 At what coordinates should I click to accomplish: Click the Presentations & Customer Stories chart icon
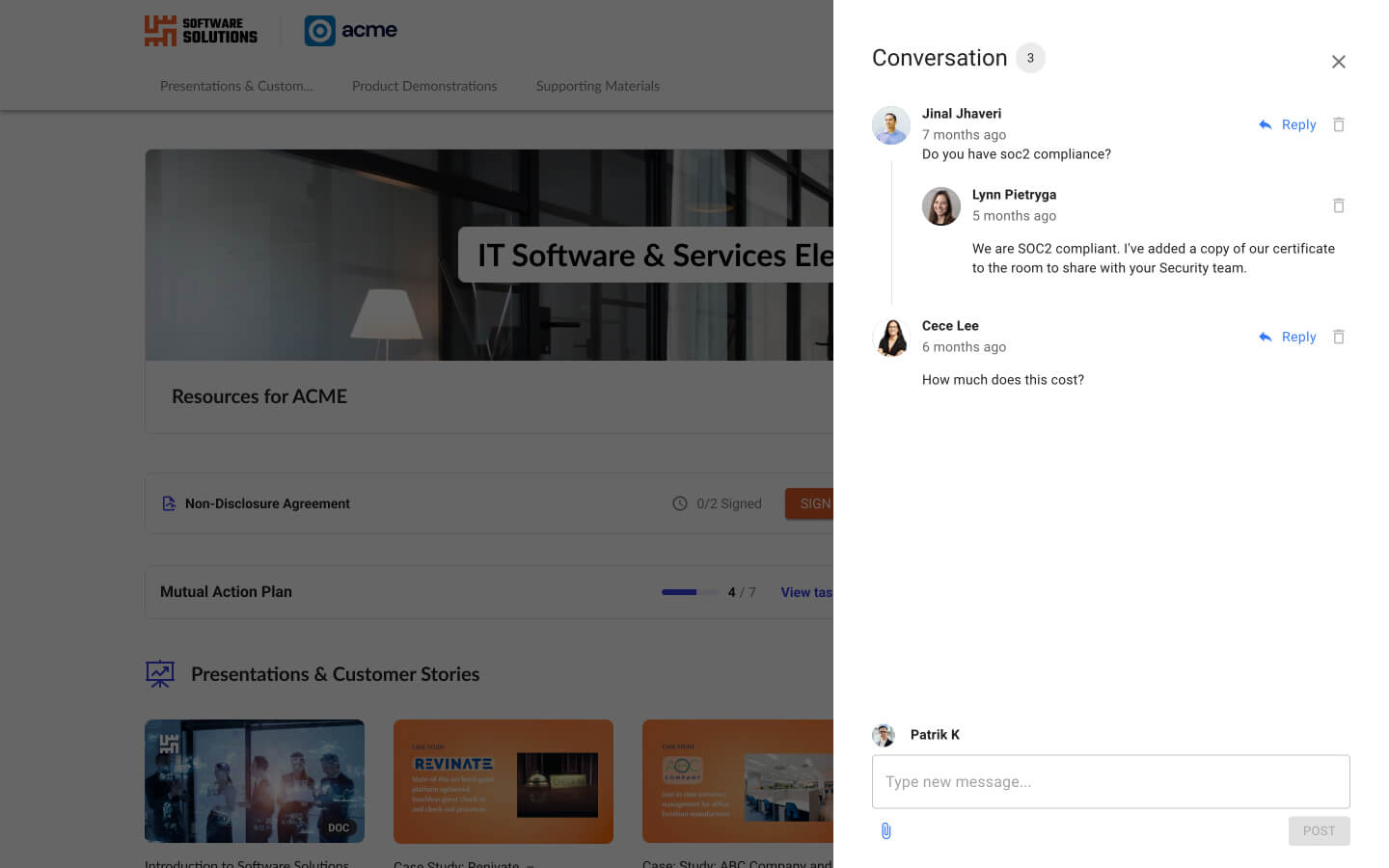(160, 673)
